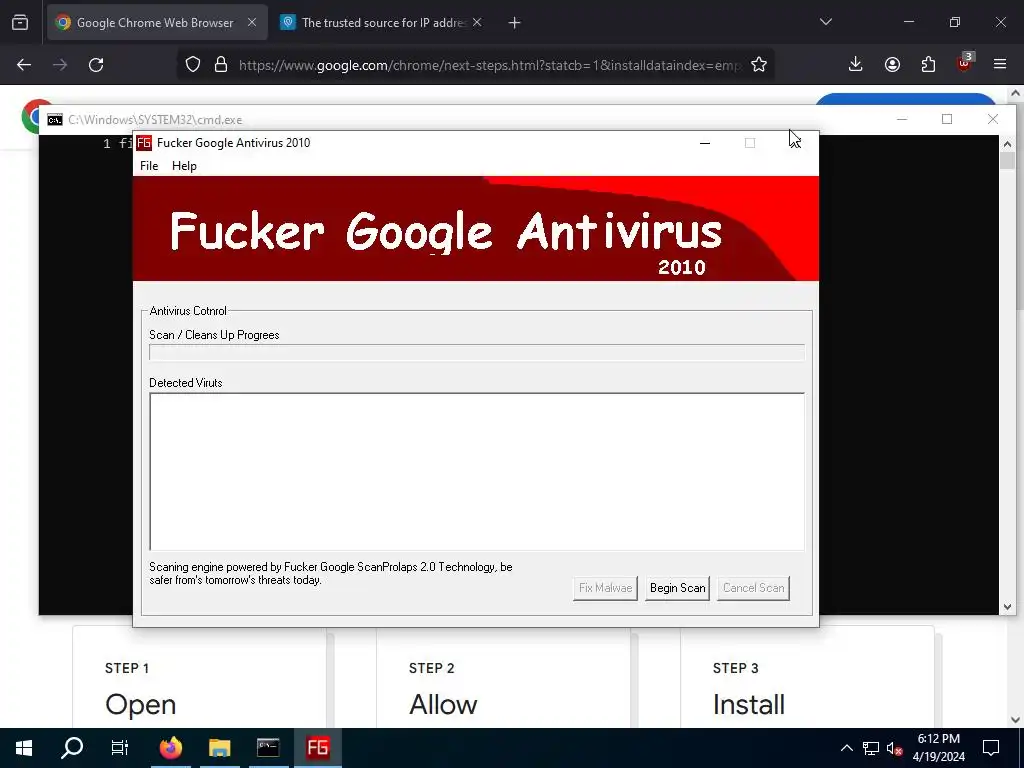Click the site security padlock icon
1024x768 pixels.
click(221, 65)
